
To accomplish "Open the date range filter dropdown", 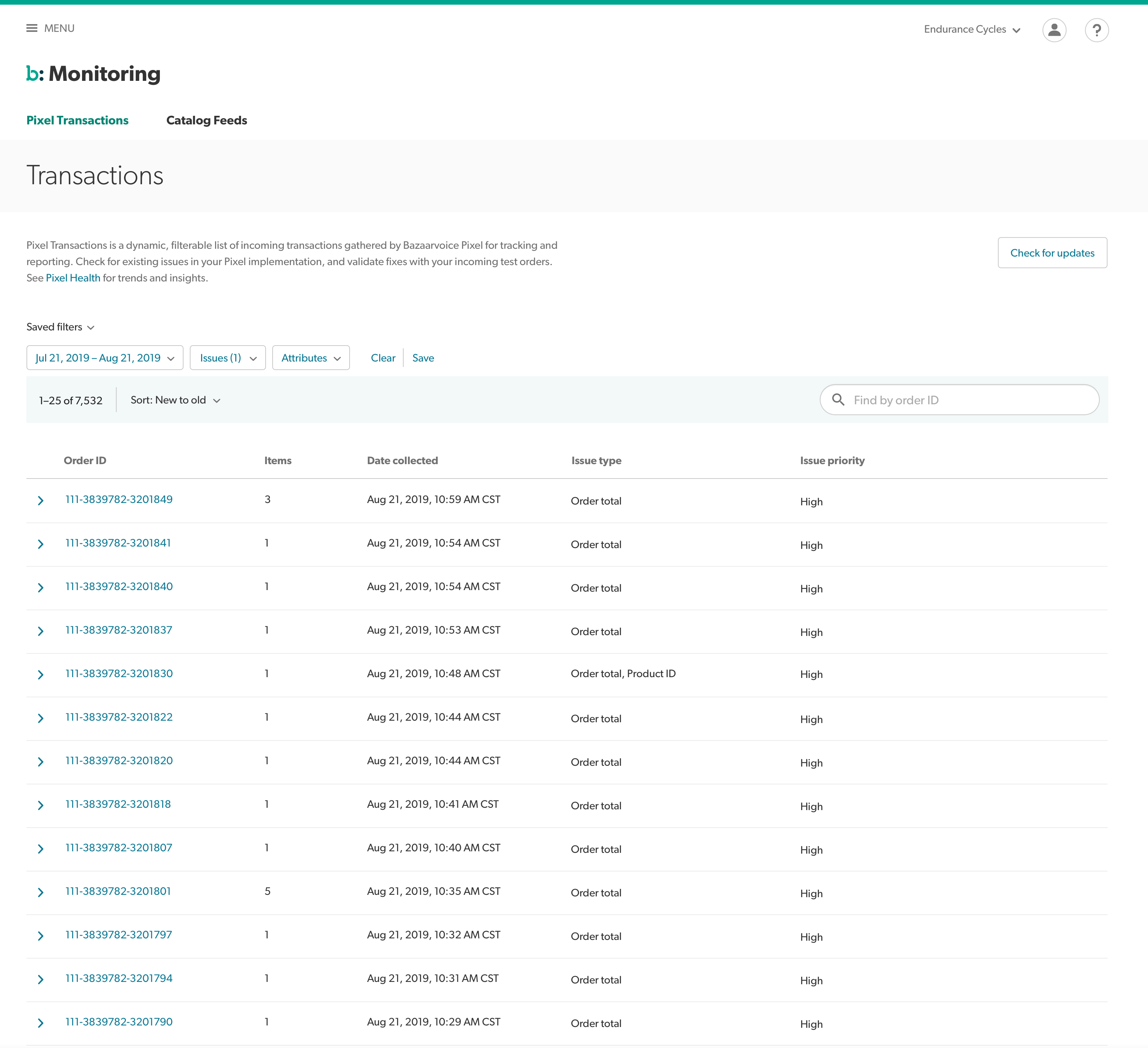I will coord(105,358).
